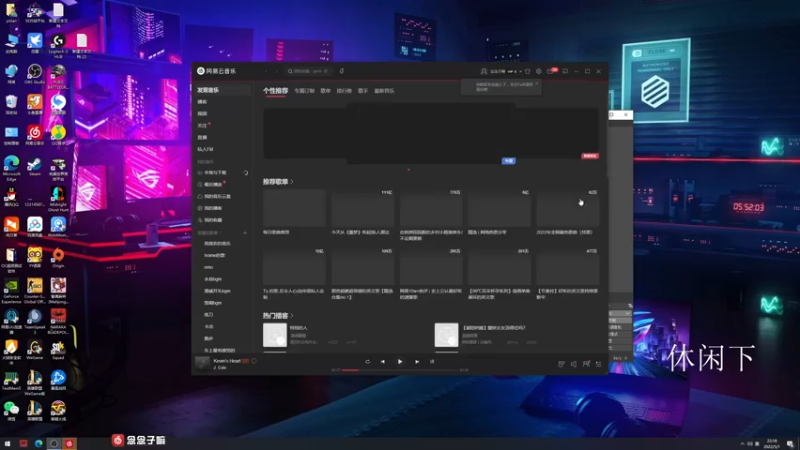The height and width of the screenshot is (450, 800).
Task: Click the search box in title bar
Action: [309, 71]
